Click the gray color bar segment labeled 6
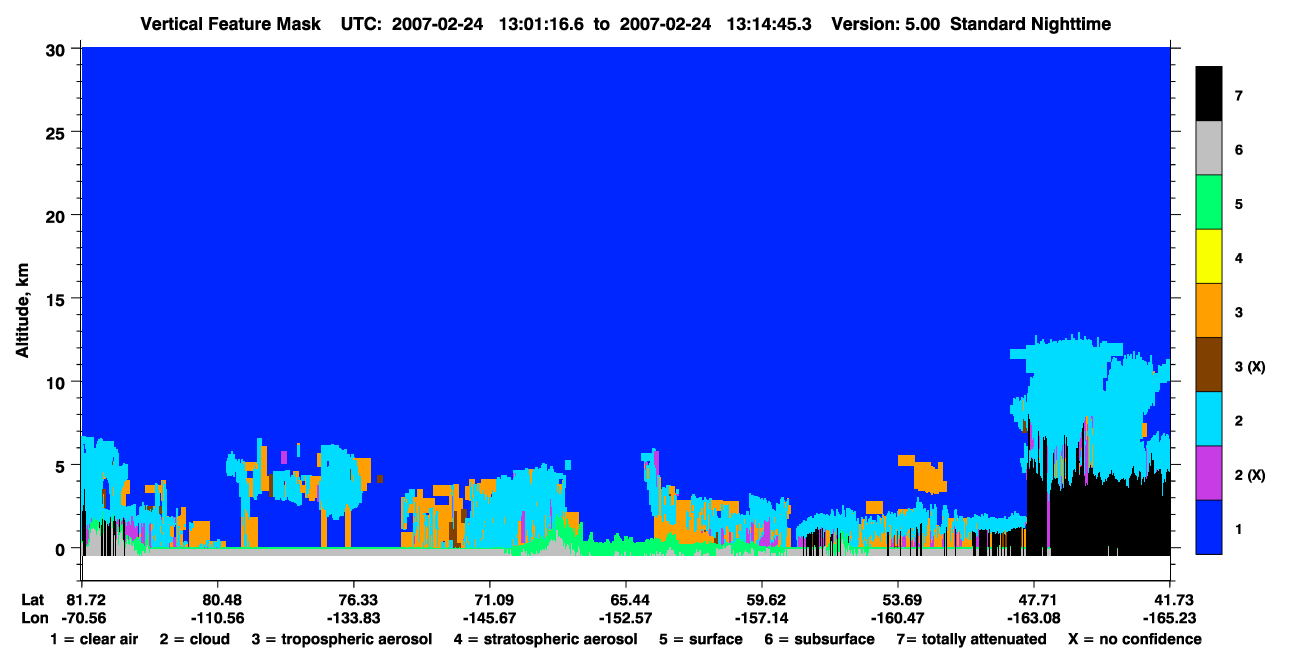 (x=1209, y=149)
